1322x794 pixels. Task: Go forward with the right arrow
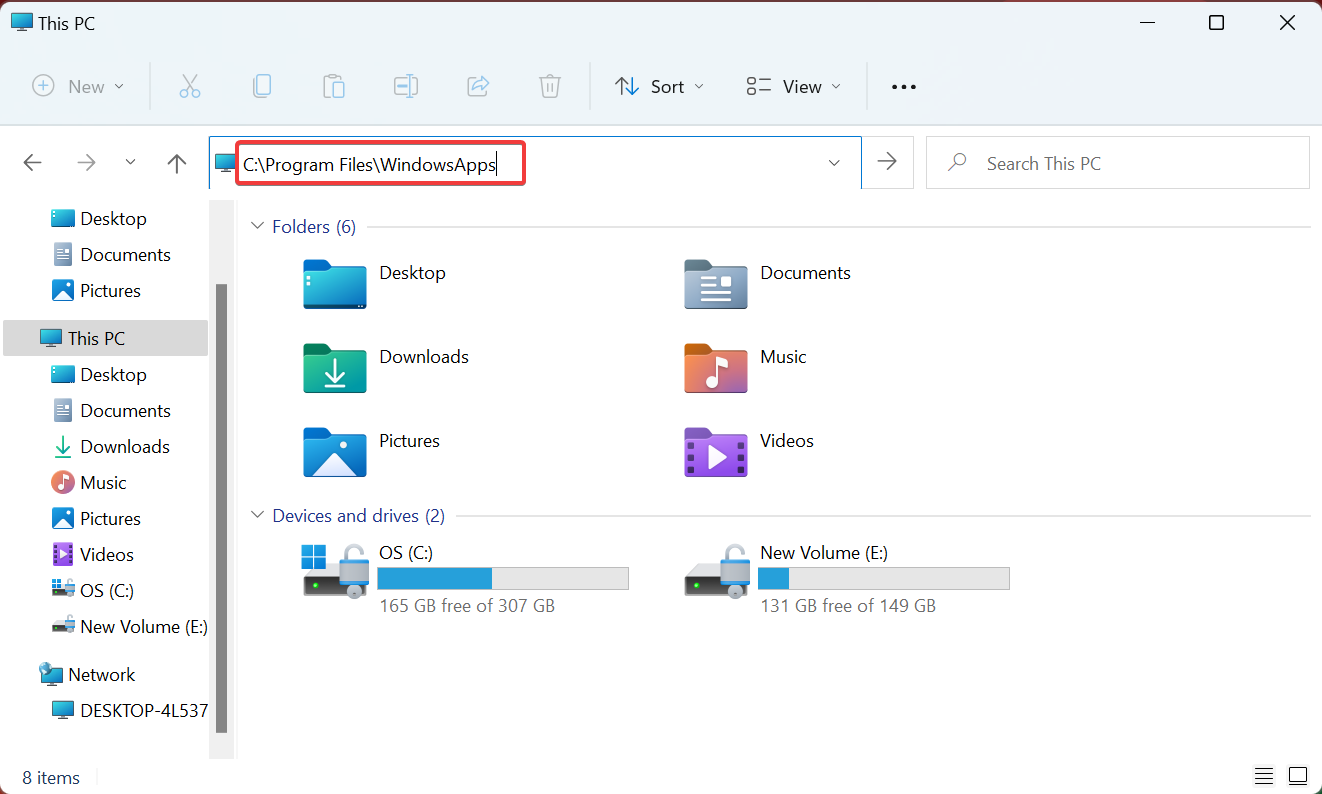[x=87, y=163]
